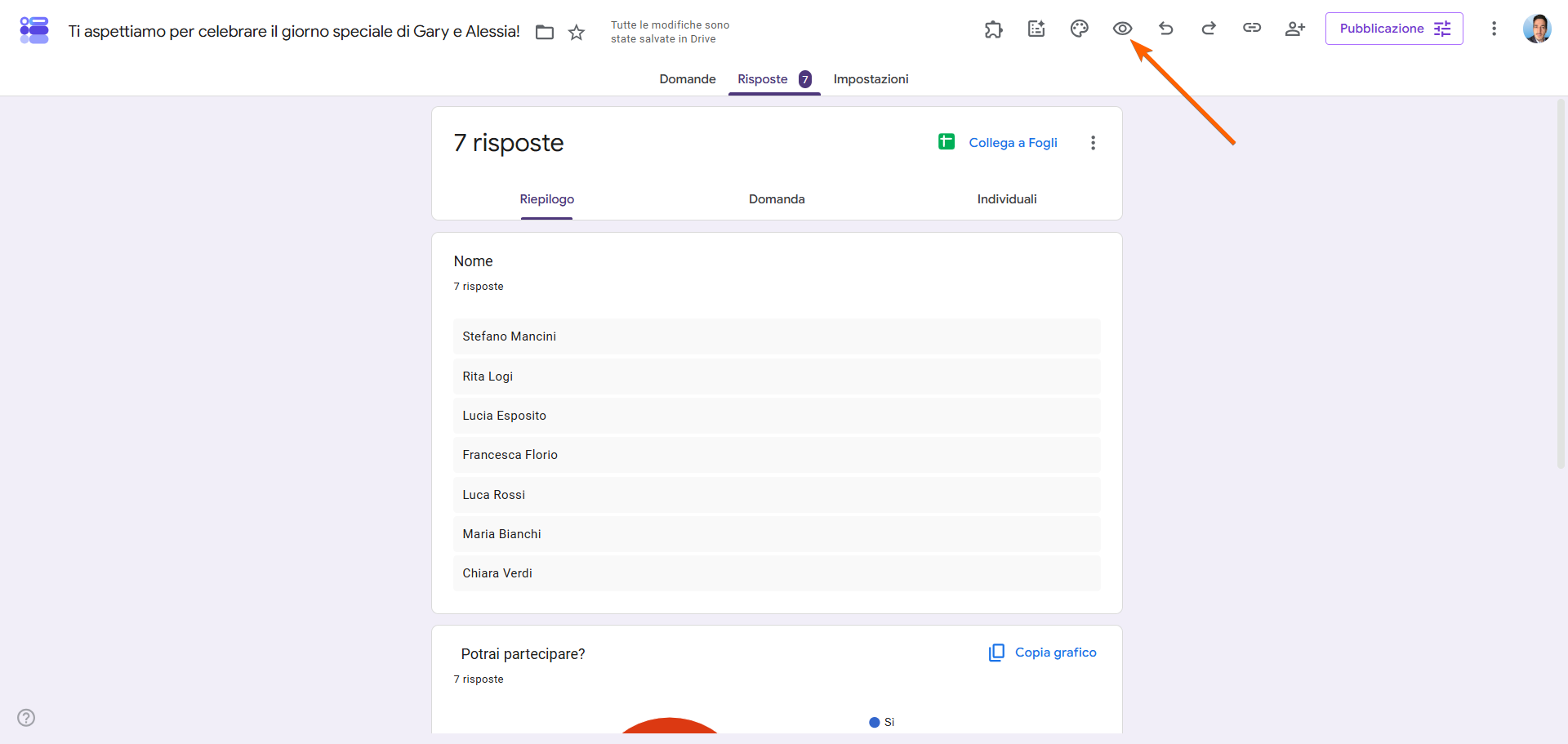Select the Stefano Mancini response row
The height and width of the screenshot is (744, 1568).
tap(777, 336)
